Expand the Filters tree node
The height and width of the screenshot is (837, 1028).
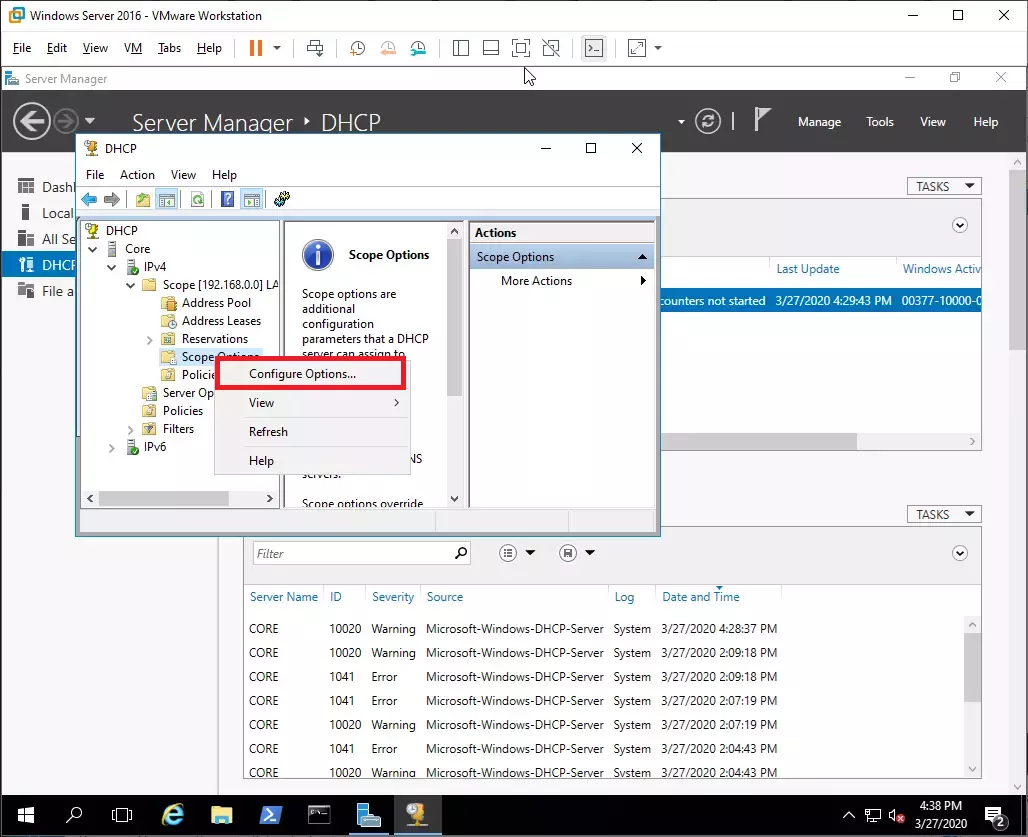pyautogui.click(x=130, y=429)
